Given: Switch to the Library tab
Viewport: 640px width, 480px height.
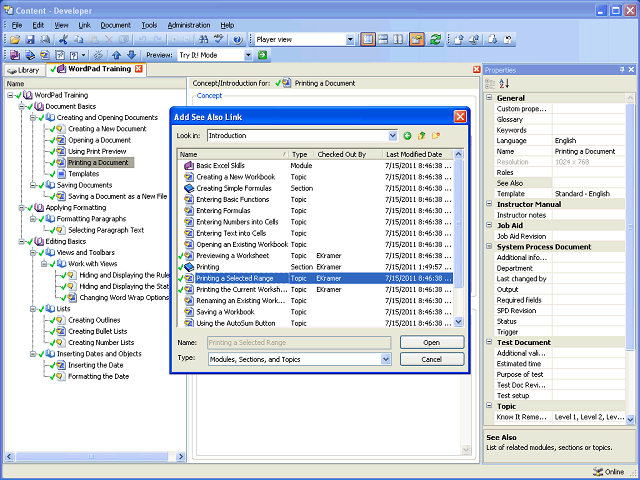Looking at the screenshot, I should coord(24,70).
